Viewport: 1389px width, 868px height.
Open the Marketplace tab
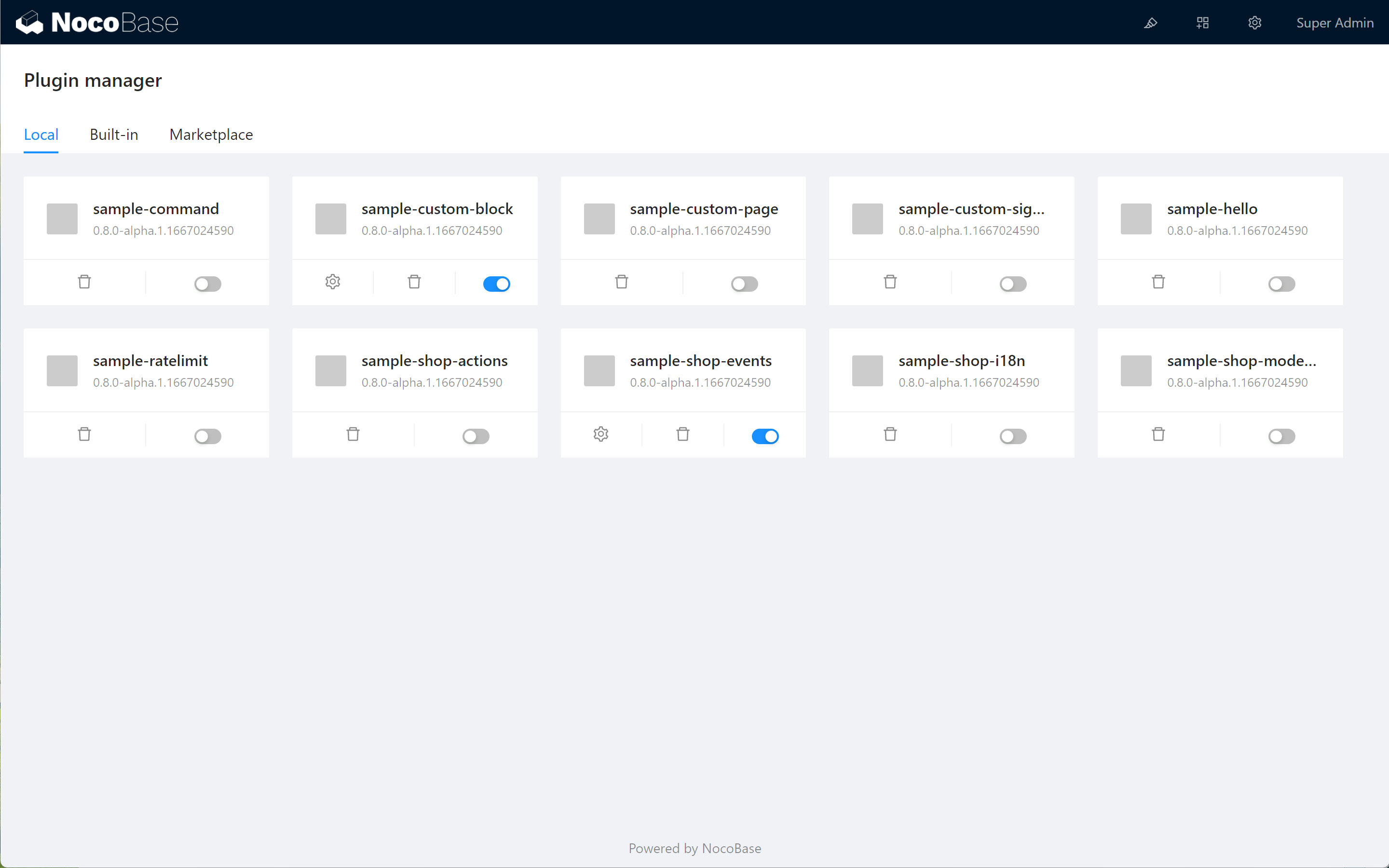pos(211,135)
